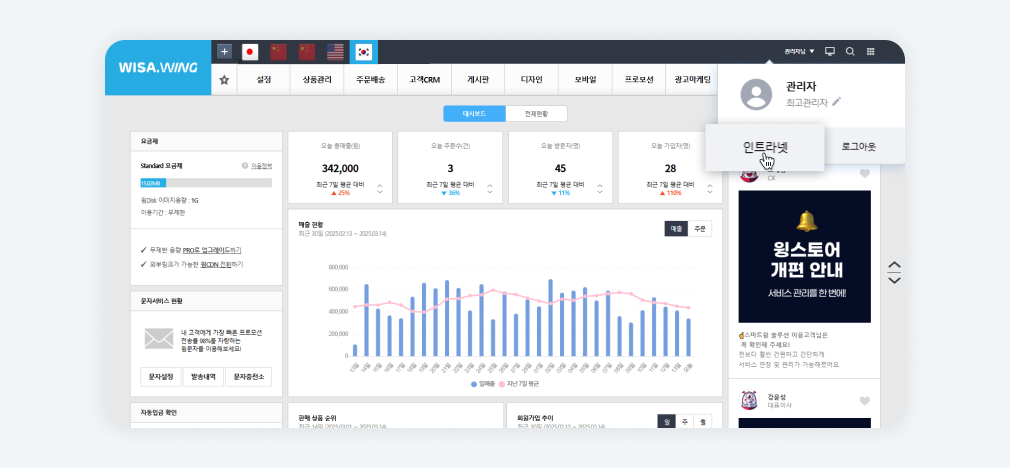Viewport: 1010px width, 468px height.
Task: Like the CX post with its heart icon
Action: click(x=864, y=173)
